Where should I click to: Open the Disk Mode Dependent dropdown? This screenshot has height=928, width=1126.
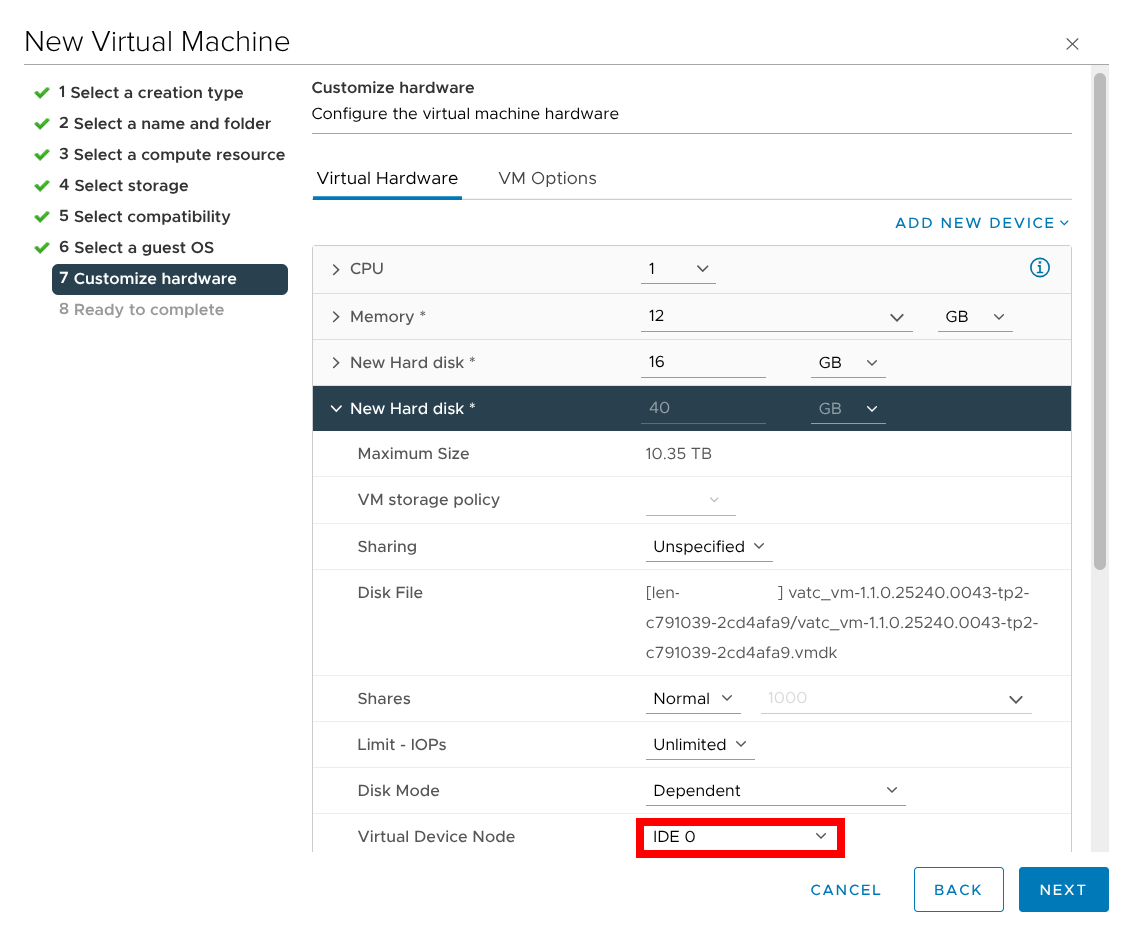coord(775,791)
